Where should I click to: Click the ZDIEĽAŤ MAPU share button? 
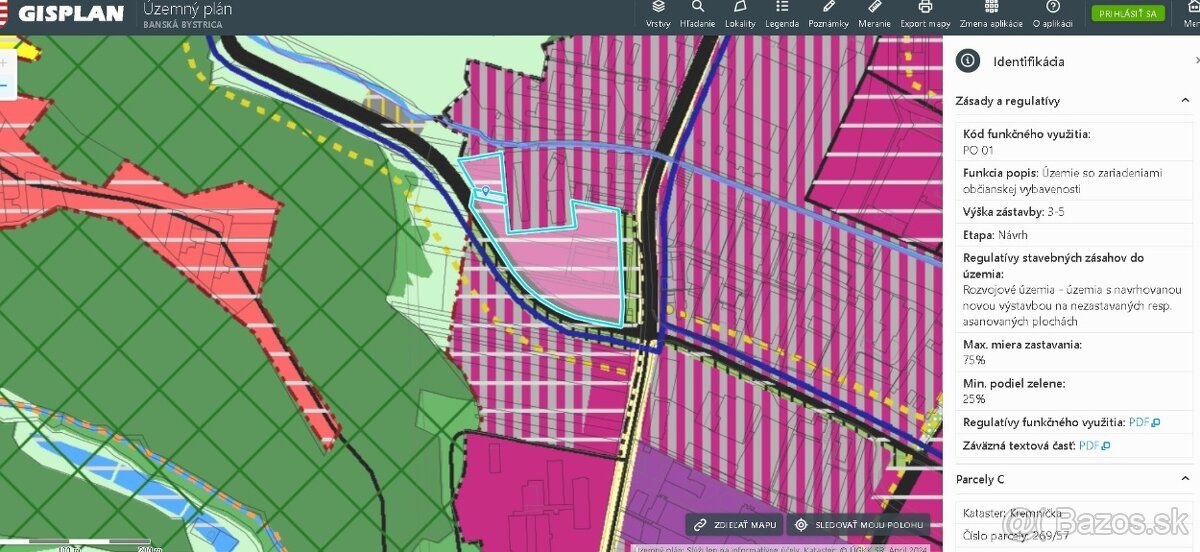[x=734, y=524]
